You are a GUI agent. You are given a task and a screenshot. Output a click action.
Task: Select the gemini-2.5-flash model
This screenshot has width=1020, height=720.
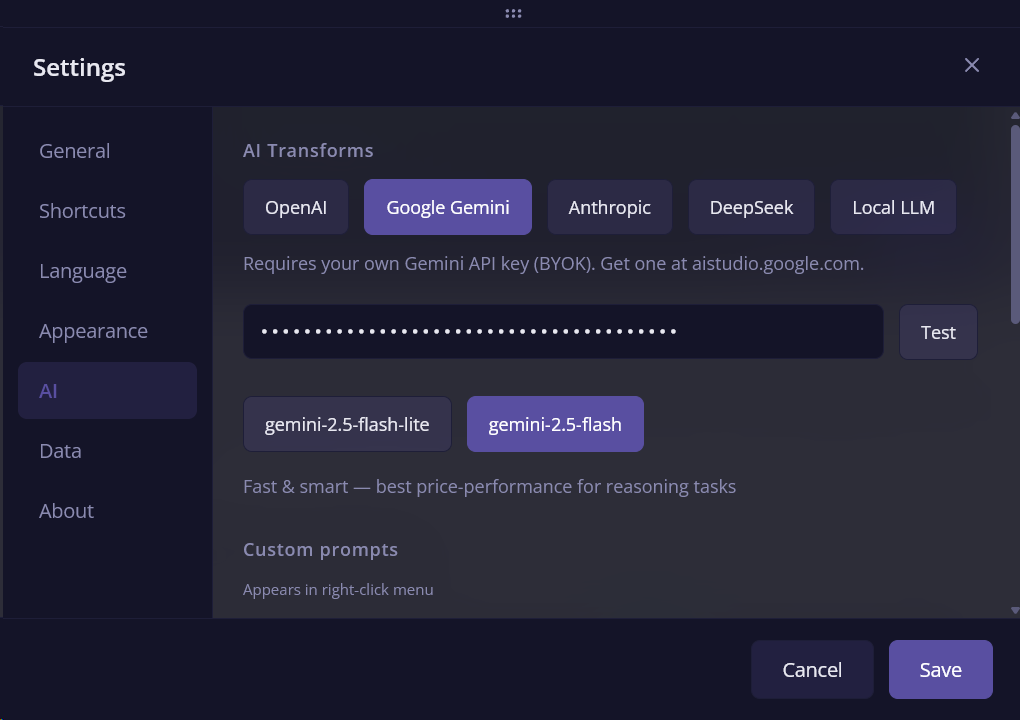(x=555, y=425)
